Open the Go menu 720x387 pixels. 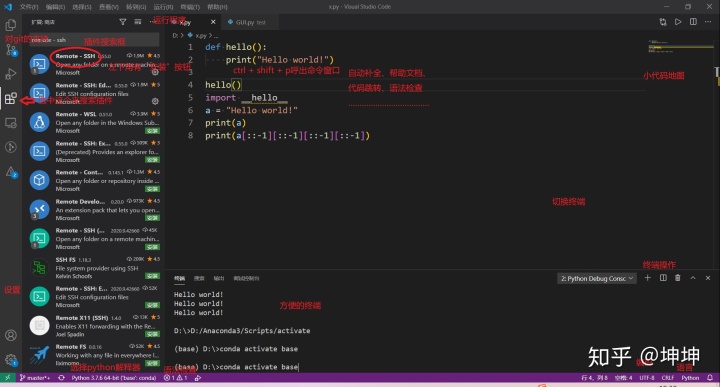[x=136, y=7]
